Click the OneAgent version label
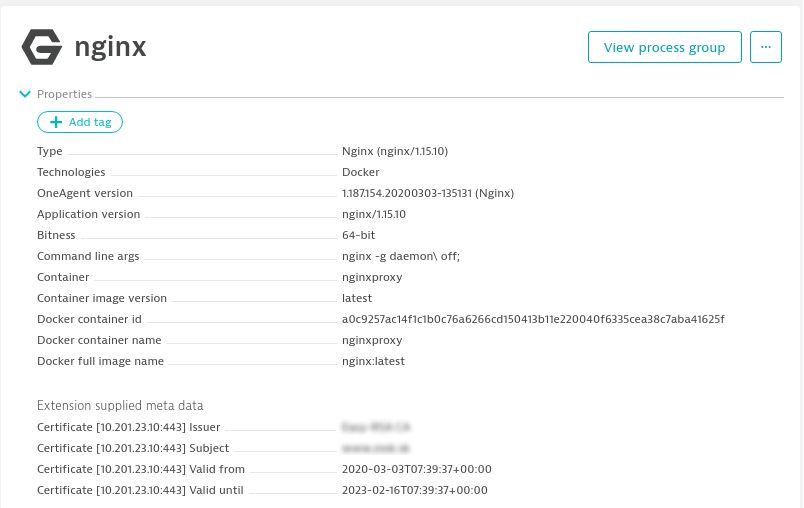 (x=85, y=193)
